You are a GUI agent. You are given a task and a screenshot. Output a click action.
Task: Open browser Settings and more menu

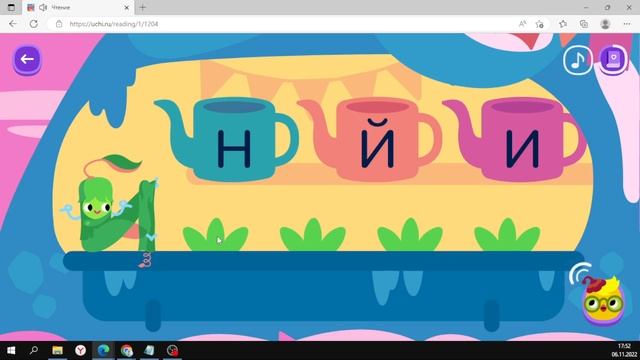[627, 24]
